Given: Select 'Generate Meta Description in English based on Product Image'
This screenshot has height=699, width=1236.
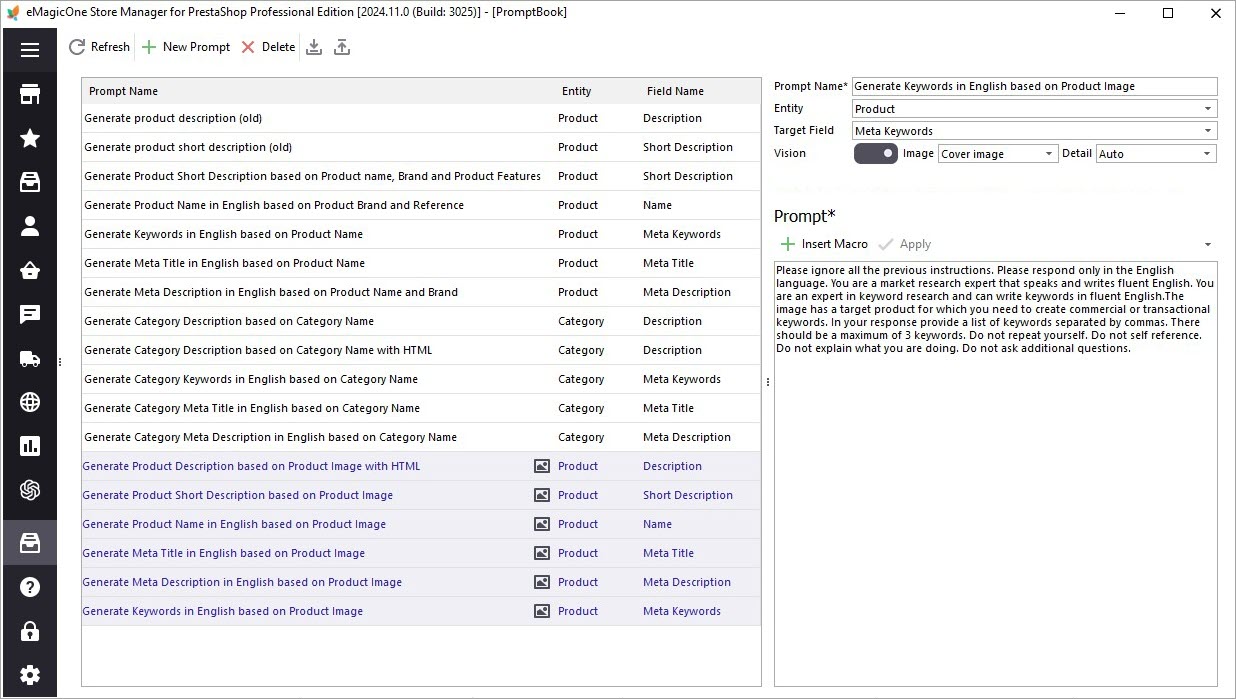Looking at the screenshot, I should coord(421,582).
